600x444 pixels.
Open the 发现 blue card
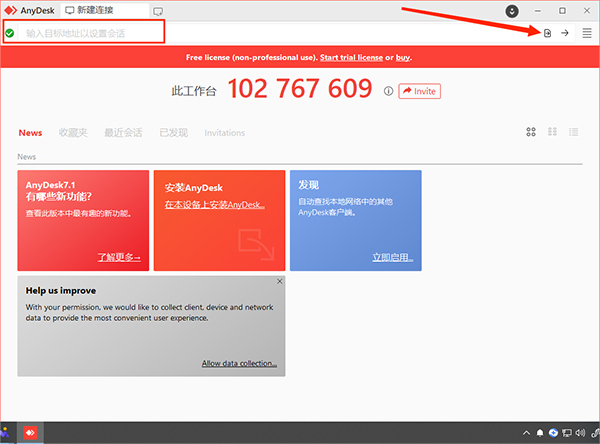point(355,220)
